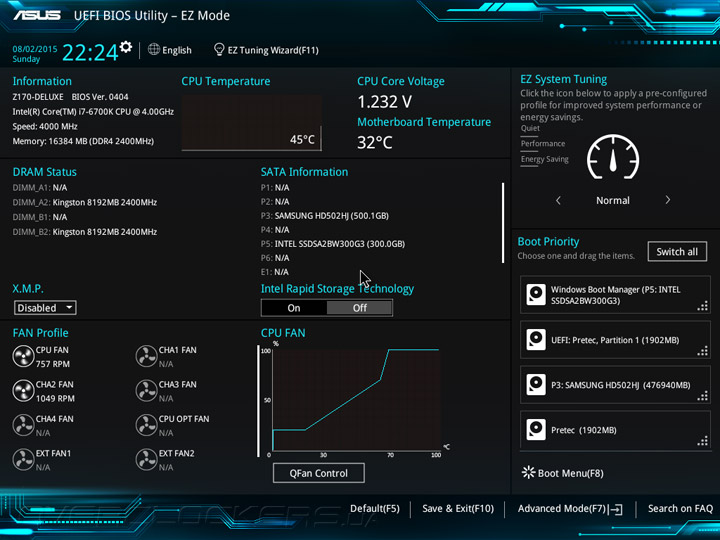Click 'P5: INTEL SSDSA2BW300G3 (300.0GB)' SATA row

(x=333, y=244)
